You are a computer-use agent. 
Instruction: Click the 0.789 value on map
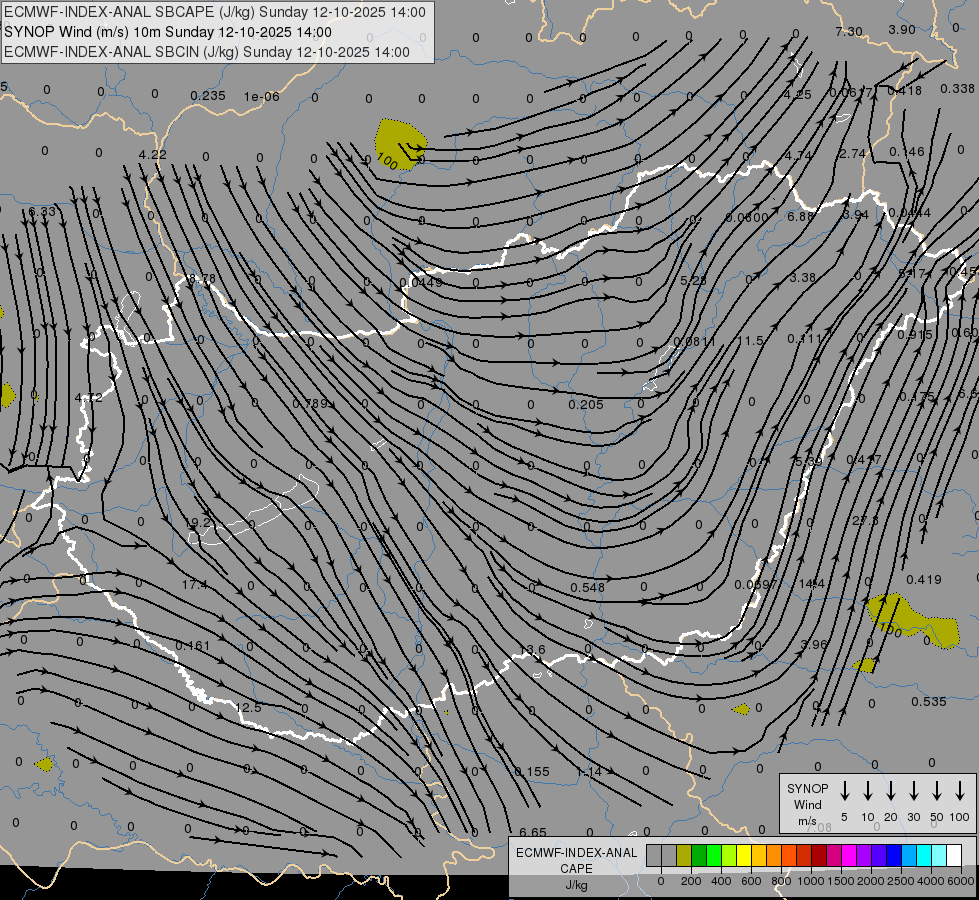tap(310, 403)
